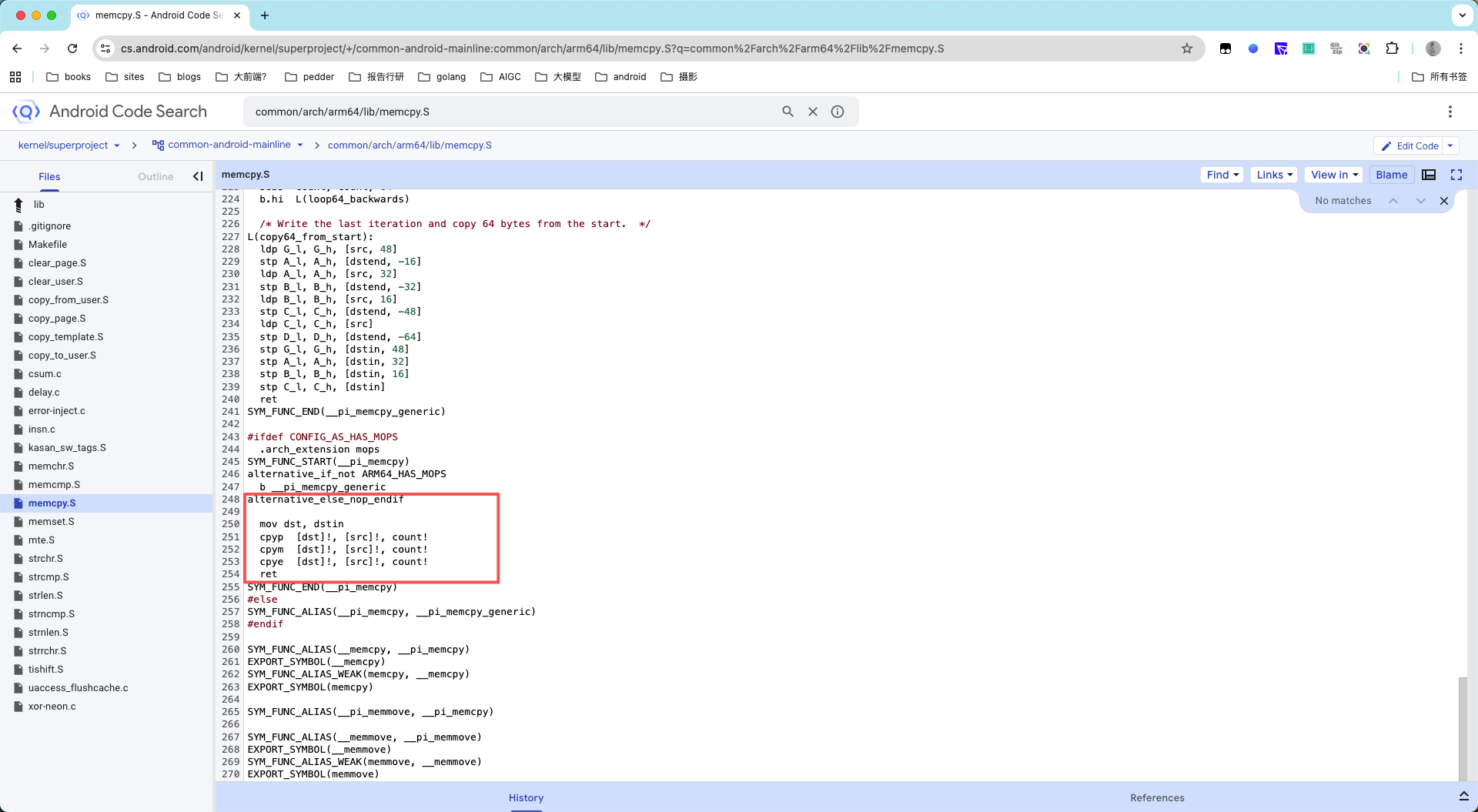Screen dimensions: 1478x812
Task: Click the Android Code Search logo
Action: pyautogui.click(x=109, y=112)
